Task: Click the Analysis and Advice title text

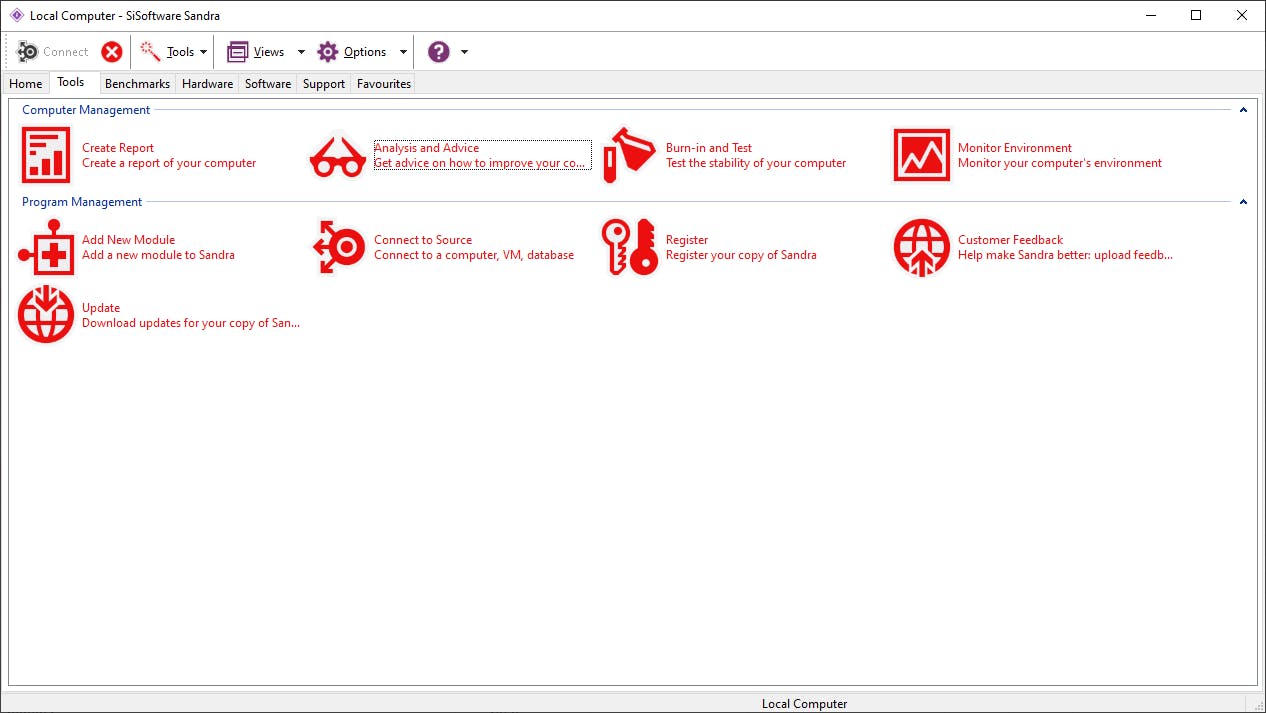Action: click(426, 148)
